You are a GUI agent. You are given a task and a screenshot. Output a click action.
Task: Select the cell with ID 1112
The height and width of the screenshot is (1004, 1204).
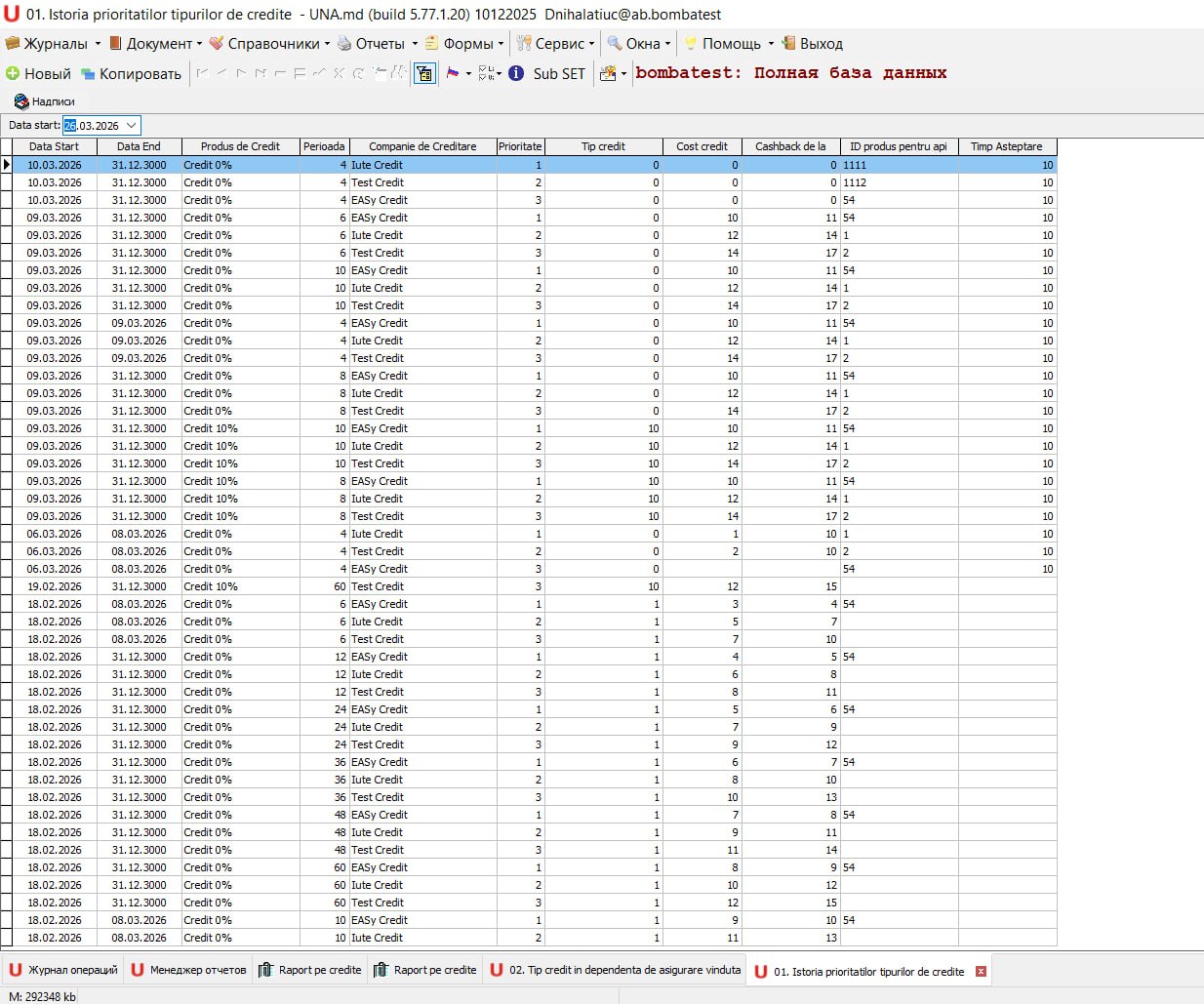899,182
